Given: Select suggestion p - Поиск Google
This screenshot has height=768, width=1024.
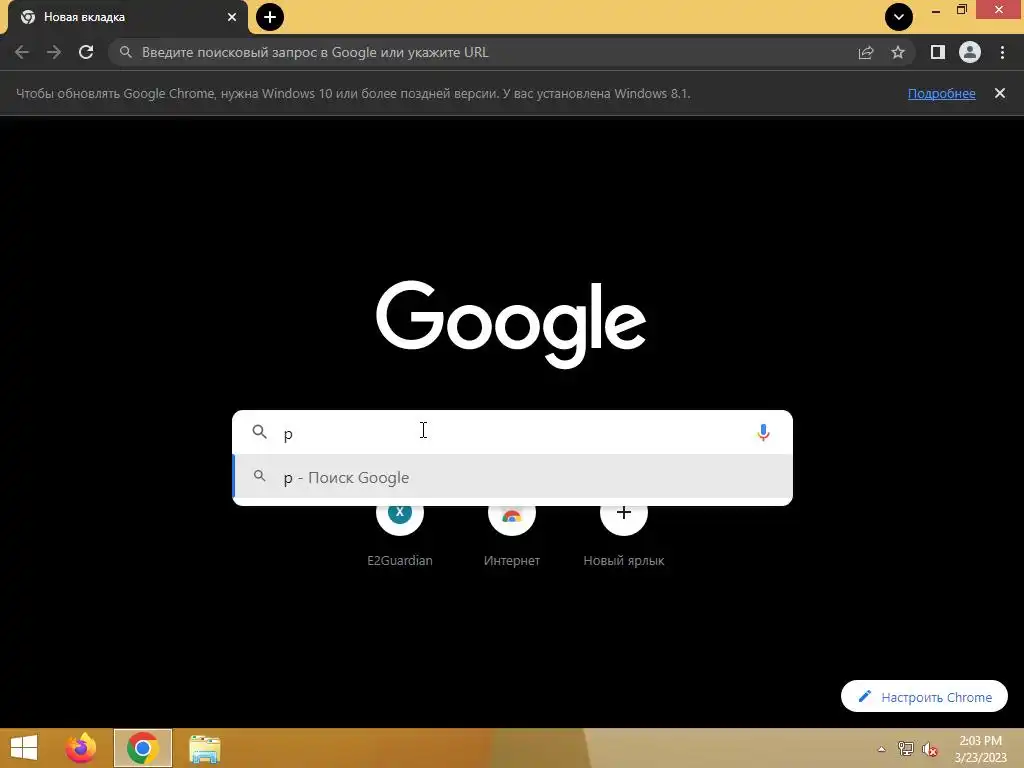Looking at the screenshot, I should [513, 477].
